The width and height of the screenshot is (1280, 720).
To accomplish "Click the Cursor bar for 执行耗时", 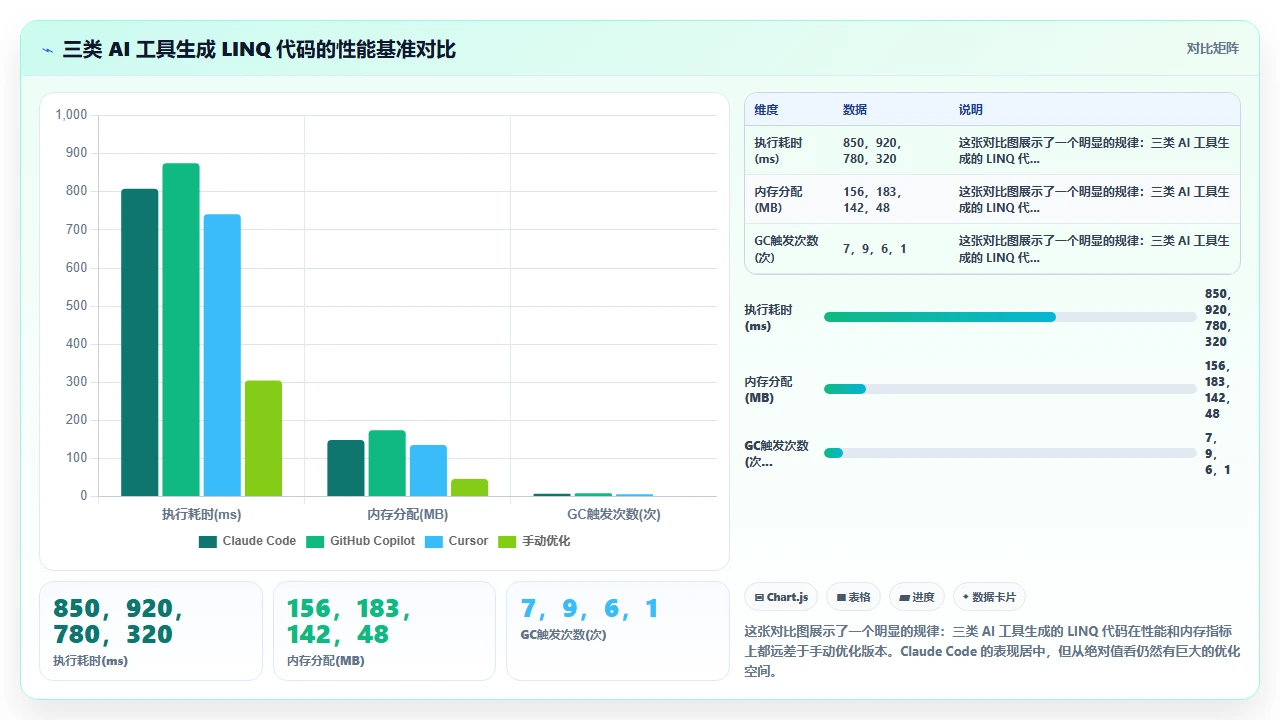I will 222,355.
